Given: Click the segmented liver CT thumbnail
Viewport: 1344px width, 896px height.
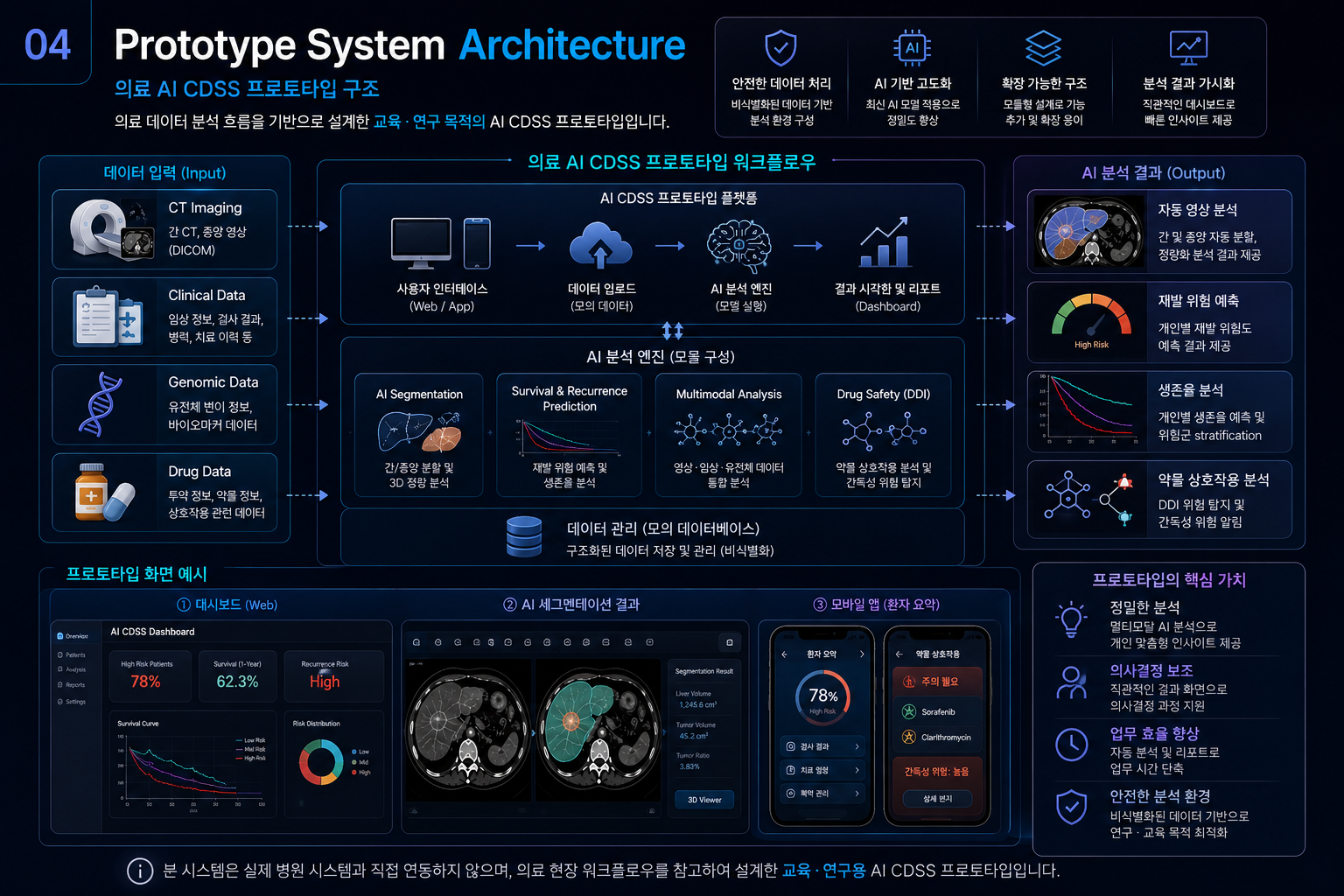Looking at the screenshot, I should pyautogui.click(x=1089, y=231).
